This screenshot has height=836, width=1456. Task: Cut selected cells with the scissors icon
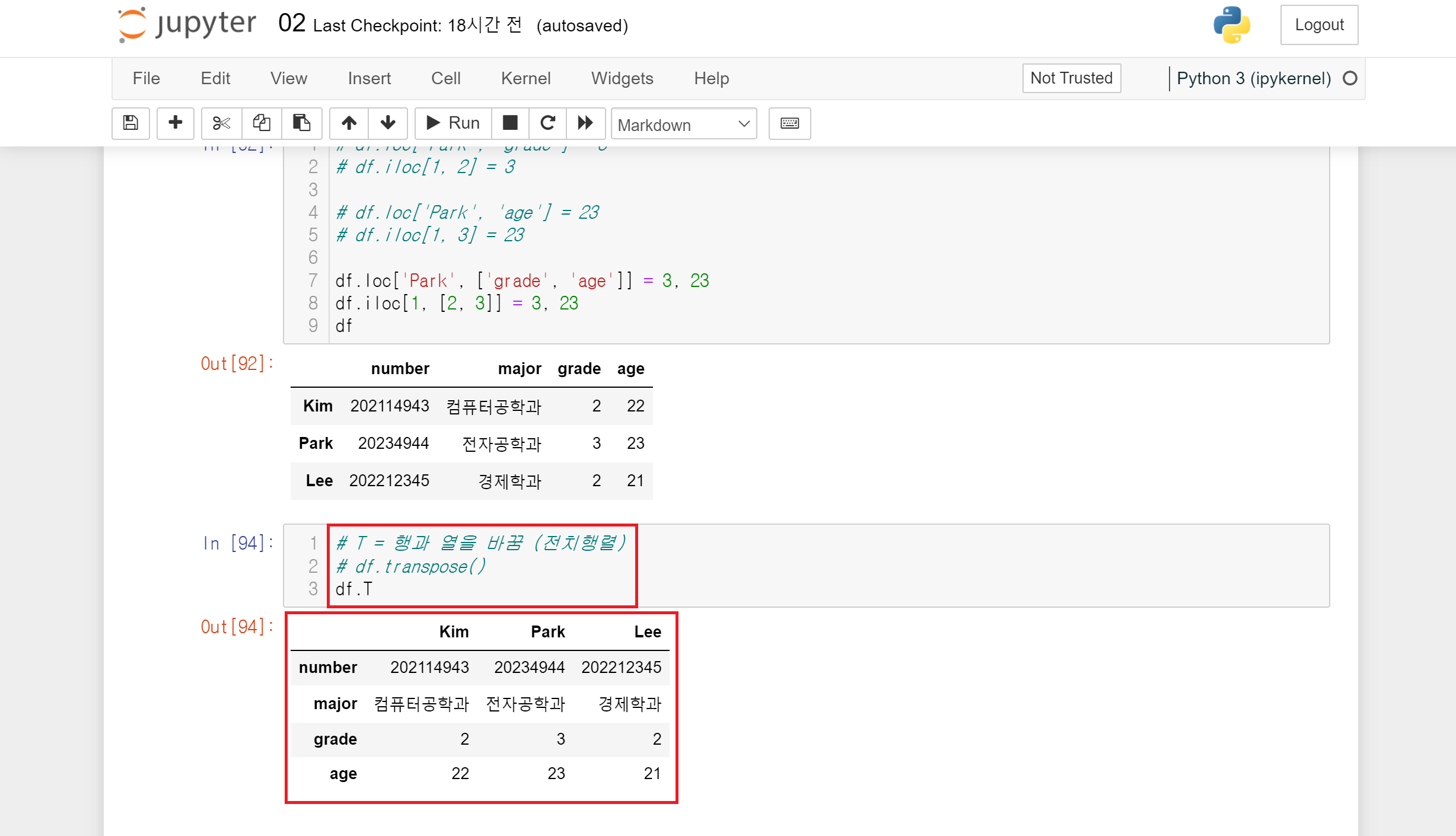click(221, 123)
